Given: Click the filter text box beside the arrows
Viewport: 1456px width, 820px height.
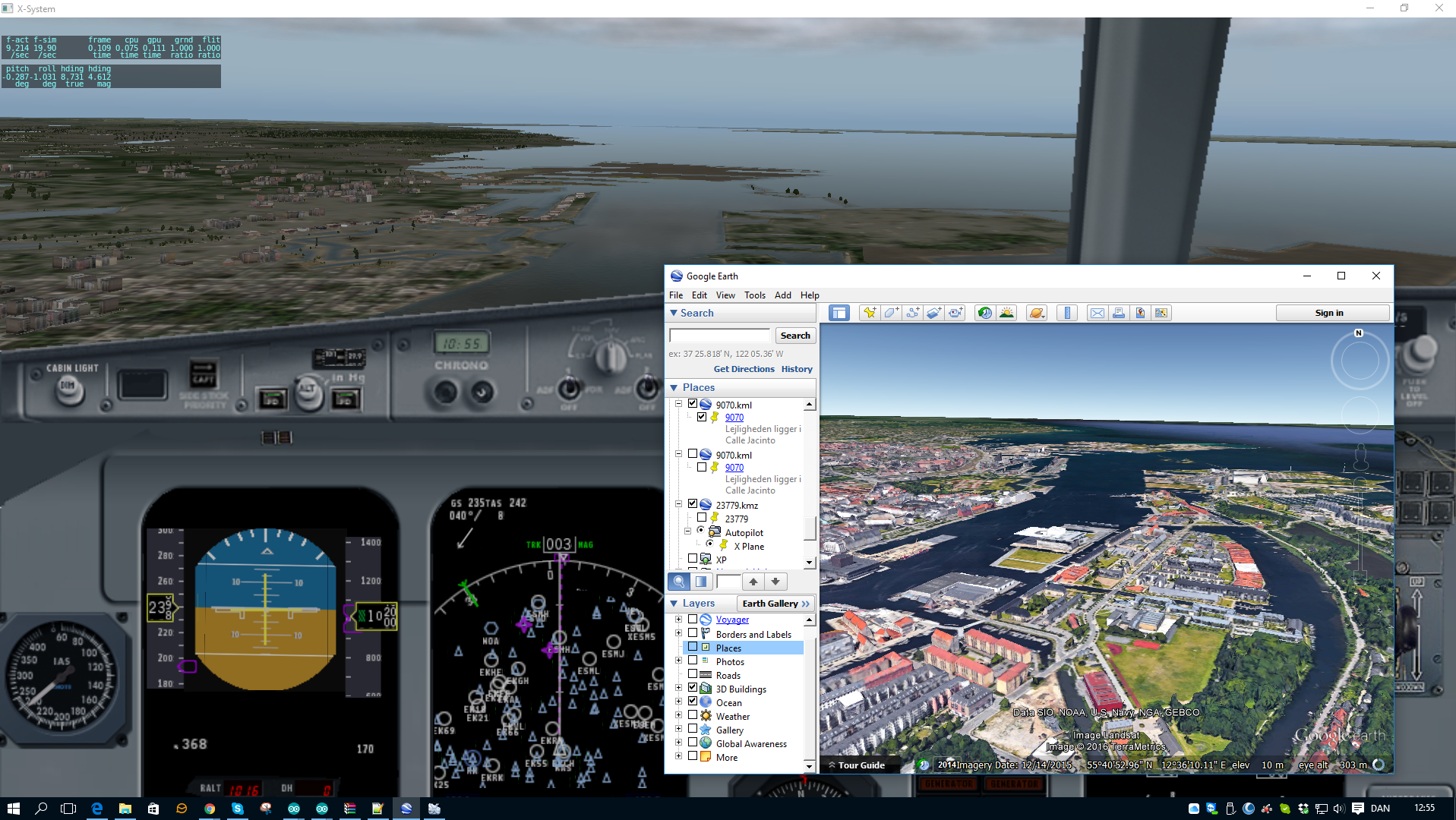Looking at the screenshot, I should (728, 582).
